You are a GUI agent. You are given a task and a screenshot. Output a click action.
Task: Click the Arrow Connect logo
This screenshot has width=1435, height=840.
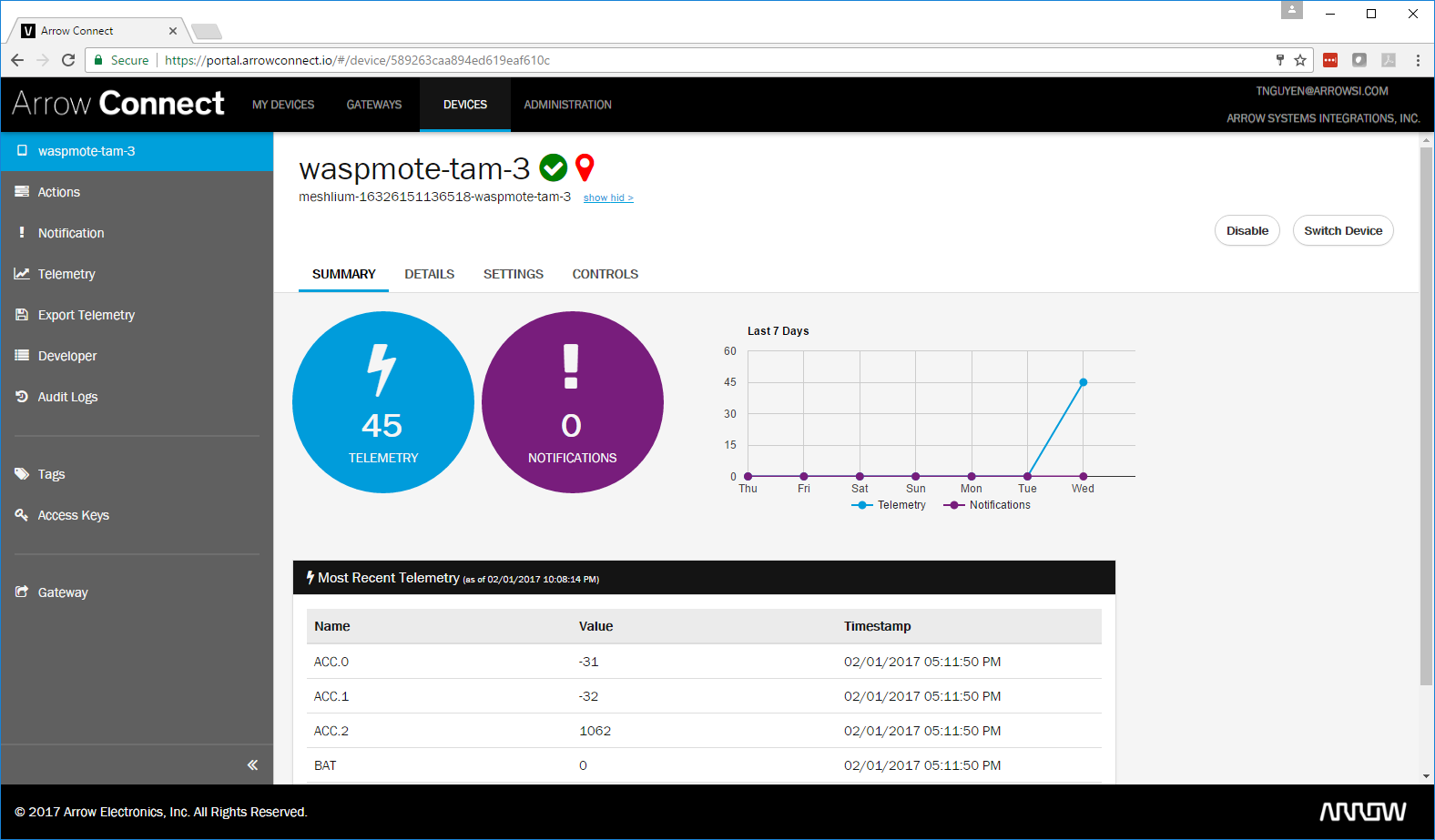[x=118, y=104]
